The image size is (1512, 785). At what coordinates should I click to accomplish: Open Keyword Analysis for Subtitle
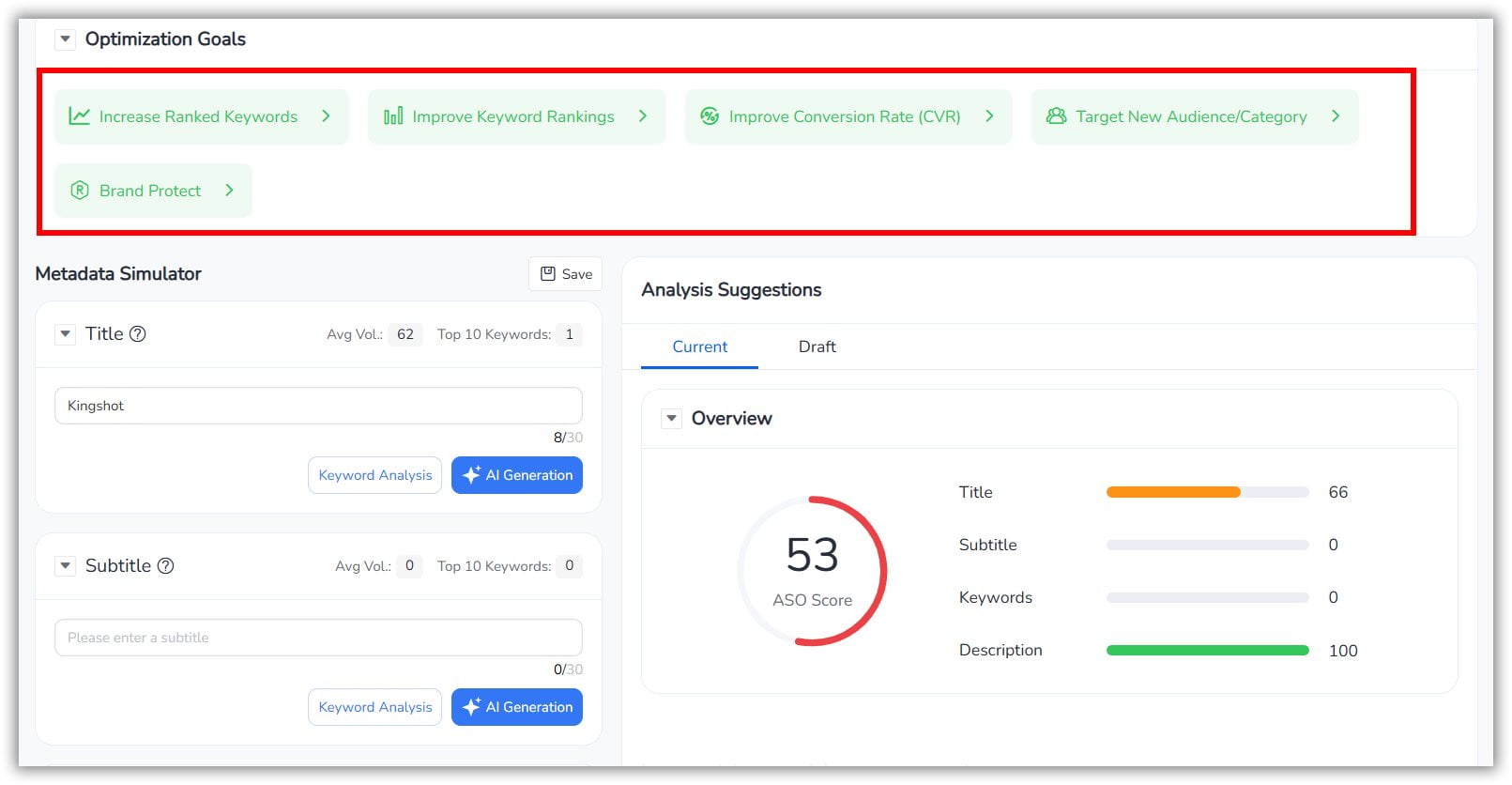375,707
